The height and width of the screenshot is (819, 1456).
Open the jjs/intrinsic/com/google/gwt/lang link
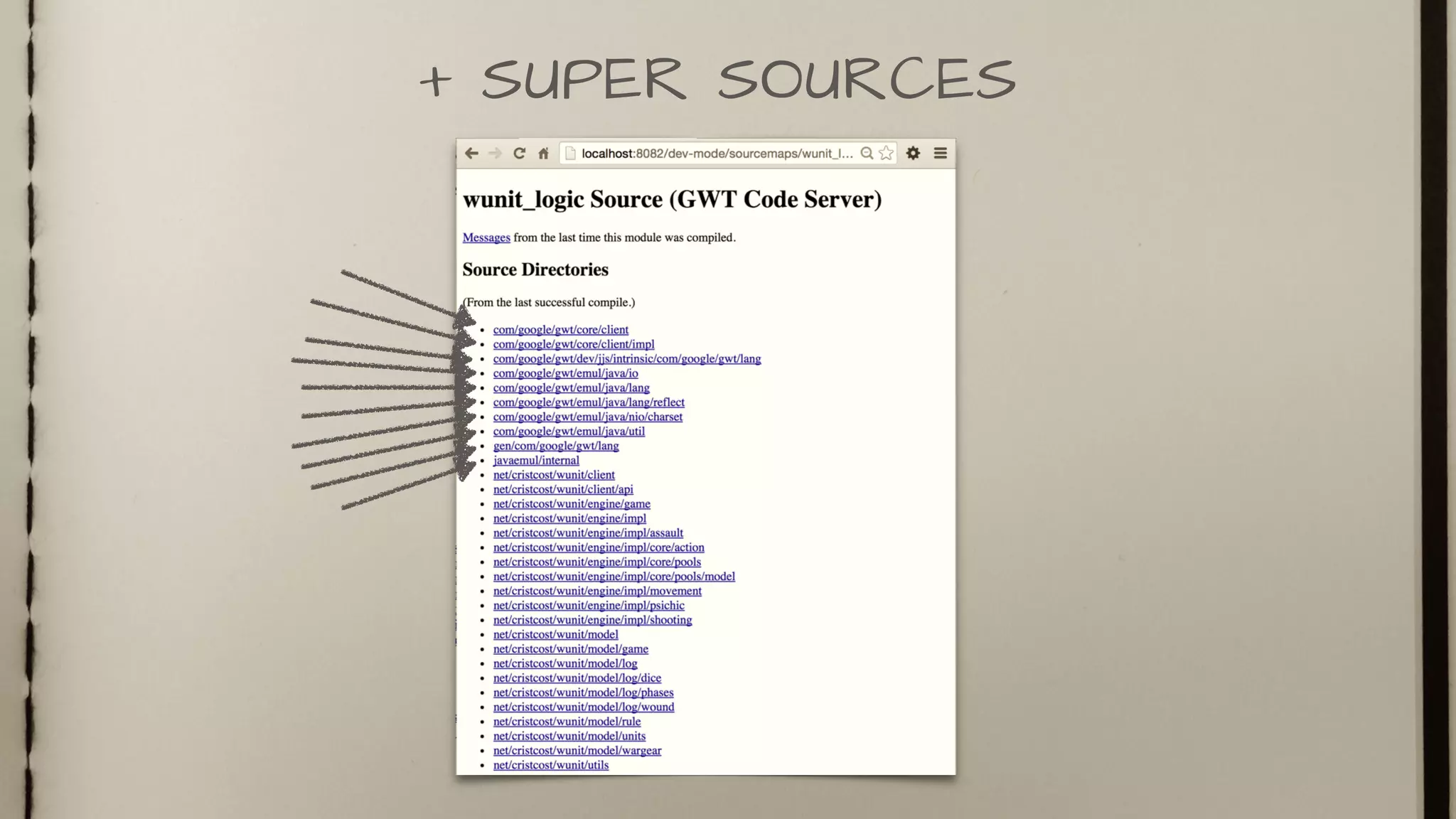coord(627,359)
